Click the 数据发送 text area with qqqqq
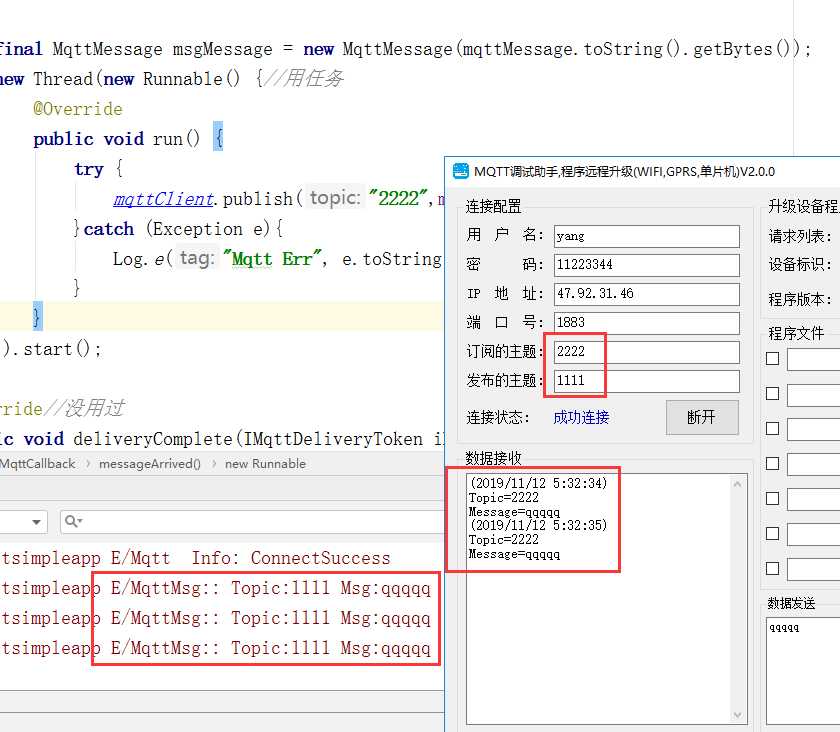840x732 pixels. coord(804,671)
